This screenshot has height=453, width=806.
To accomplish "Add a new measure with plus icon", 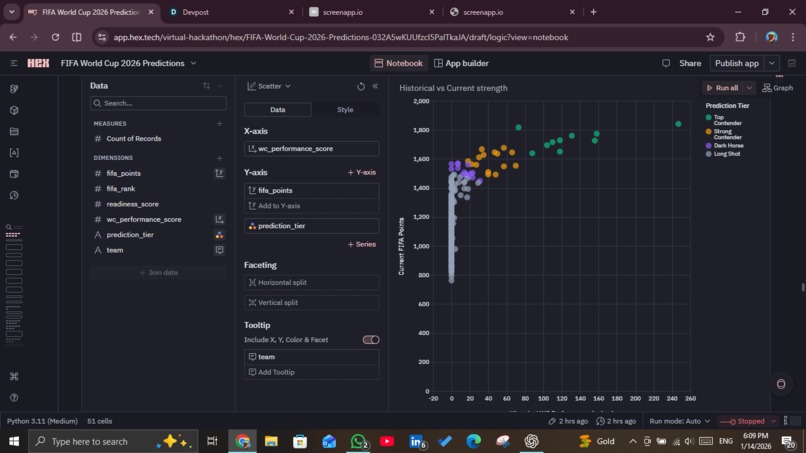I will 219,123.
